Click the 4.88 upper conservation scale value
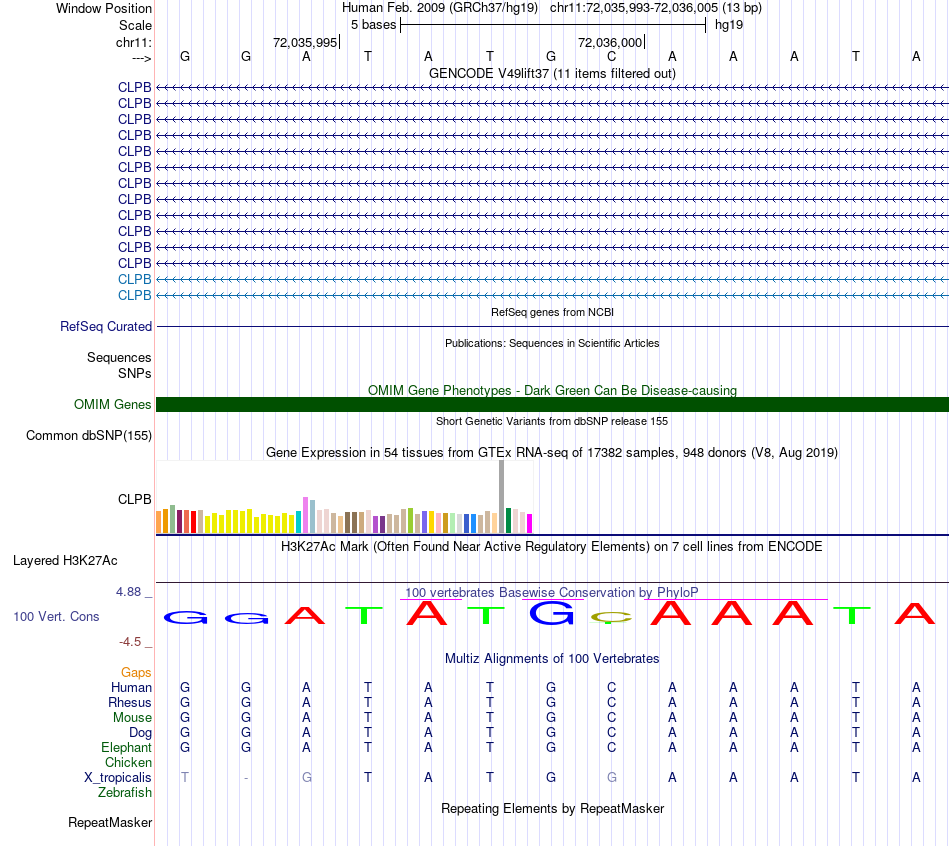The height and width of the screenshot is (846, 950). (x=128, y=592)
